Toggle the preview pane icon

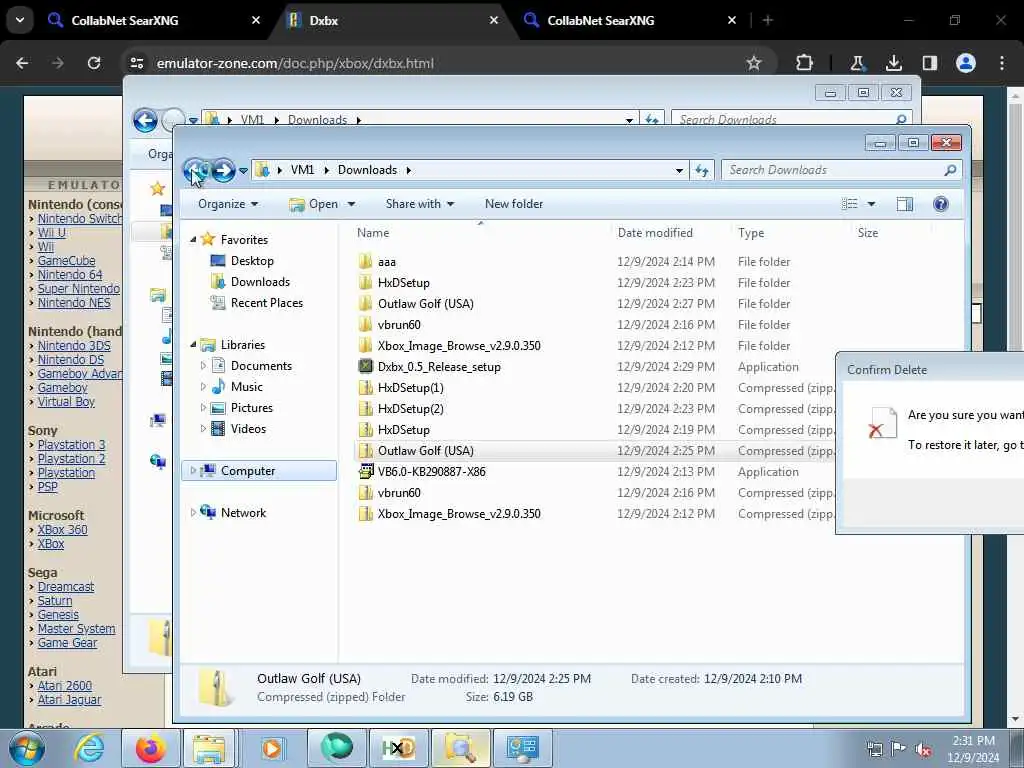point(904,204)
